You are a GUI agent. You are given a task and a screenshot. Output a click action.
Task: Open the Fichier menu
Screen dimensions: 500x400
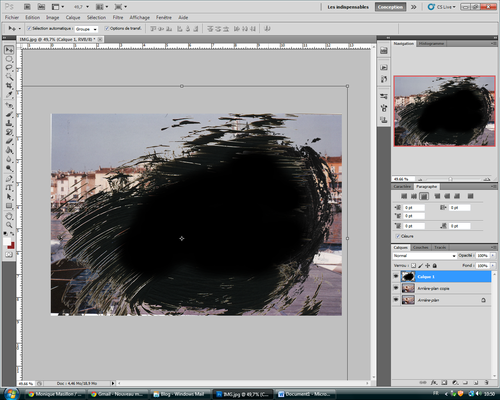(x=12, y=17)
